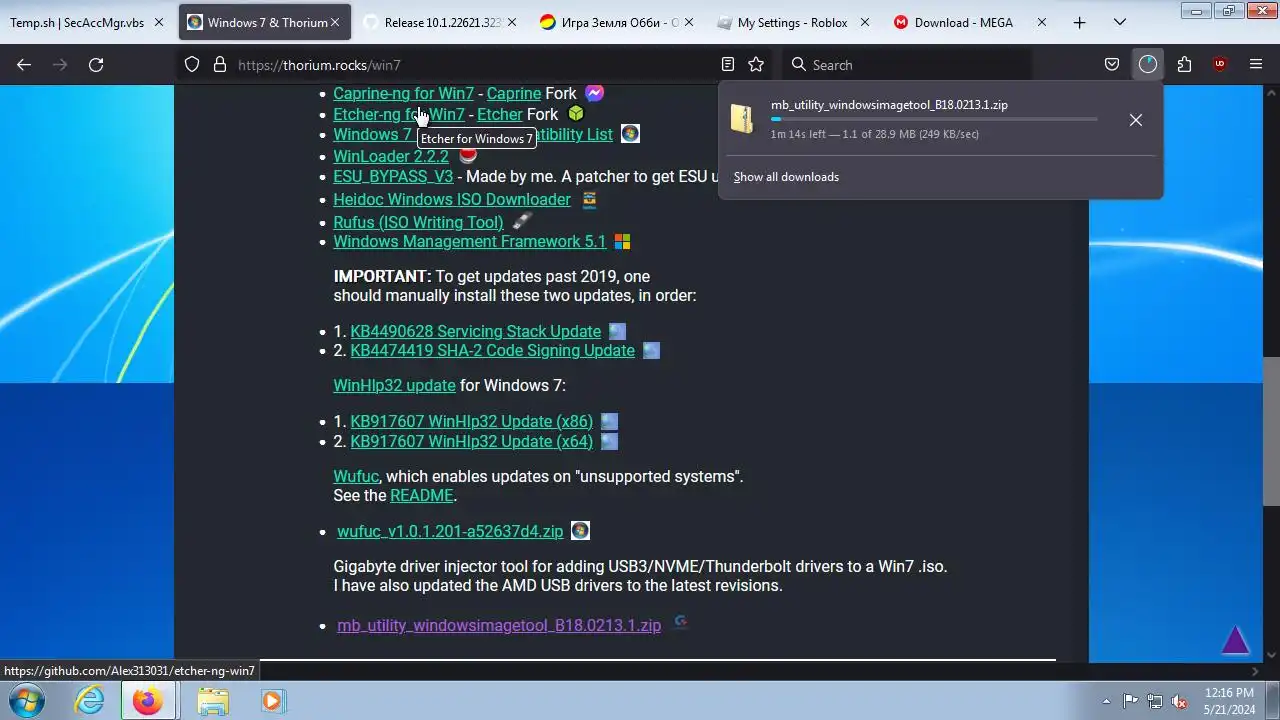Open KB4474419 SHA-2 Code Signing link
The image size is (1280, 720).
coord(492,350)
